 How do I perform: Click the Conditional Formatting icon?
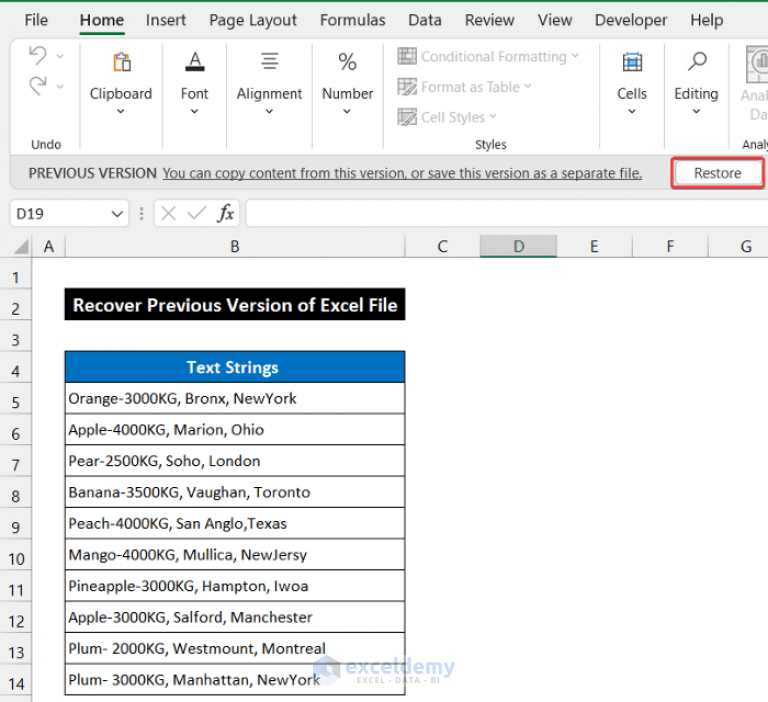click(407, 56)
